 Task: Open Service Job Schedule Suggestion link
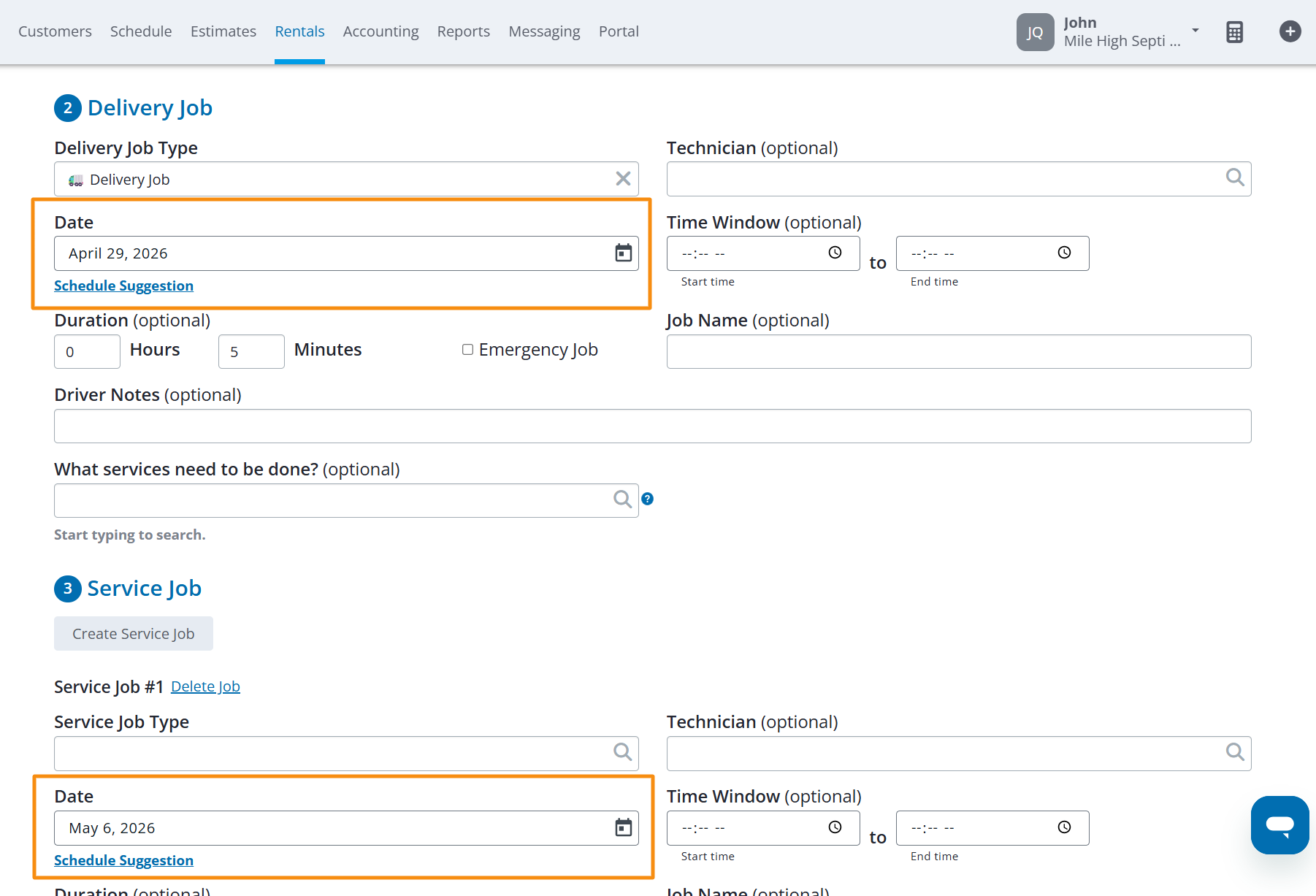coord(123,860)
